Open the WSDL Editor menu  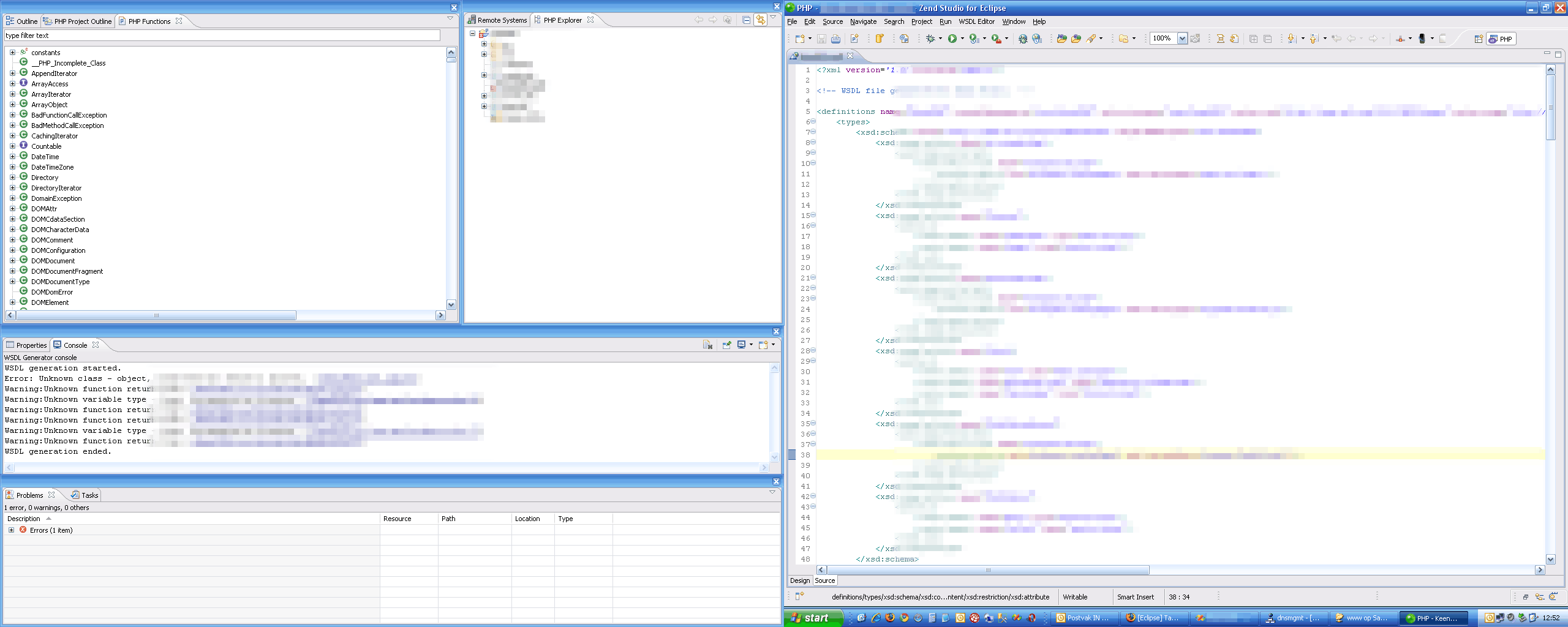point(976,21)
